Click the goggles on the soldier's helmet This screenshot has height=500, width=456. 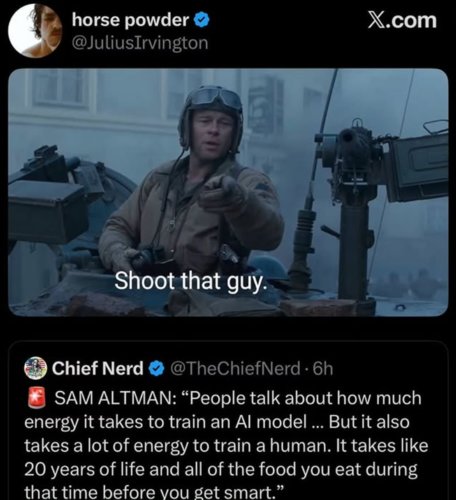(215, 98)
